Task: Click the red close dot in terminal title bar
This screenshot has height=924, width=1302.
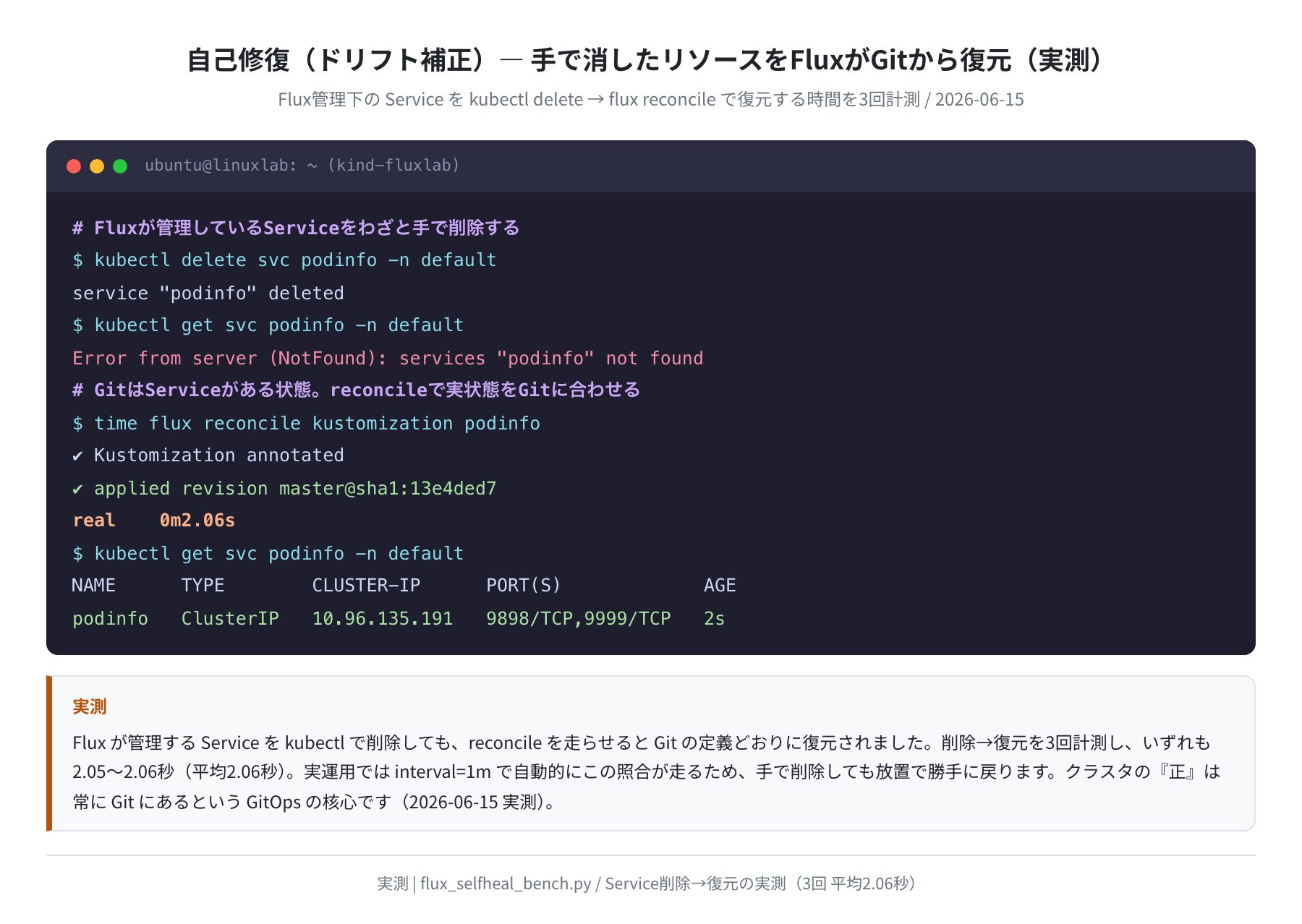Action: click(x=74, y=166)
